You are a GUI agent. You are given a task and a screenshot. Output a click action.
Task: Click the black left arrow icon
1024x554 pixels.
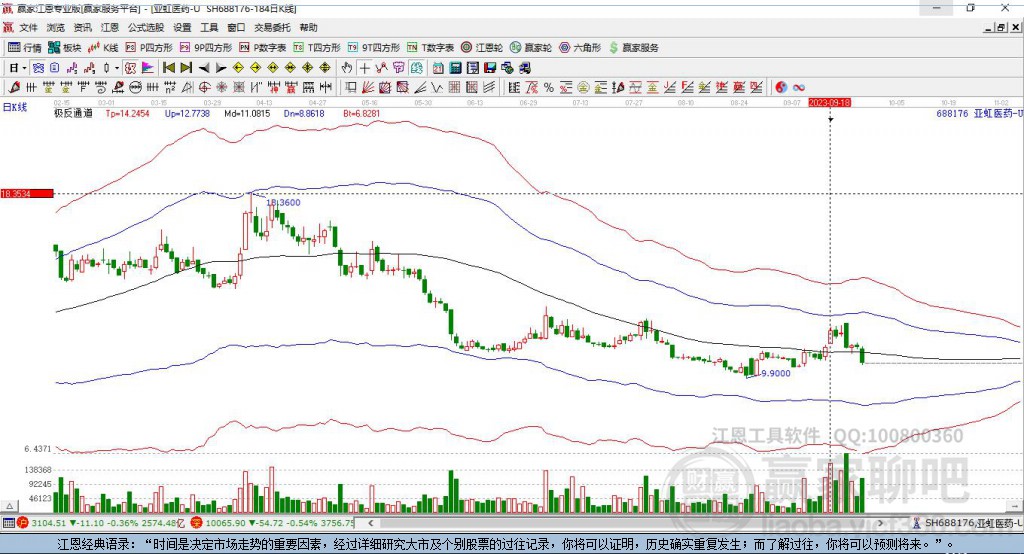pos(204,68)
